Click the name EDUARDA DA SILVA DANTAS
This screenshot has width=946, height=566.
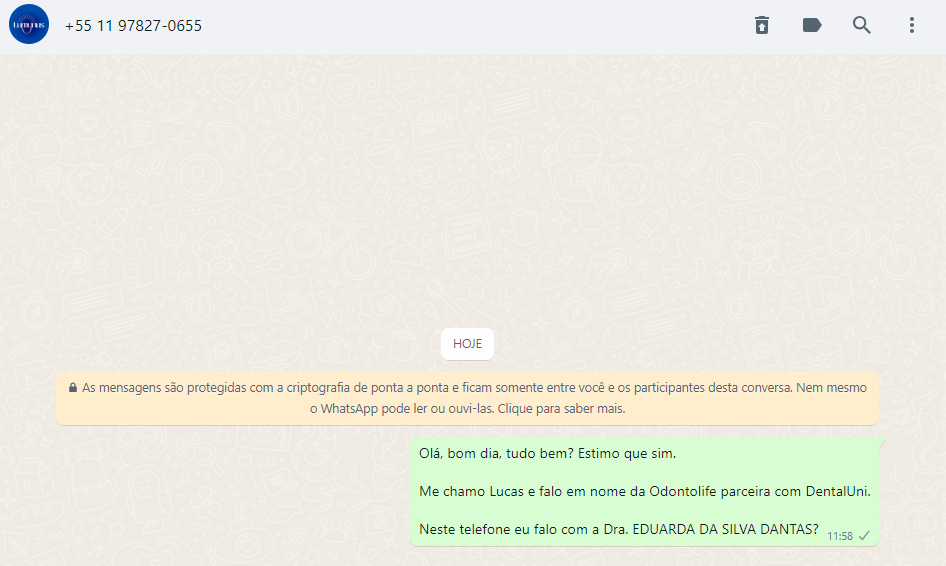point(725,529)
